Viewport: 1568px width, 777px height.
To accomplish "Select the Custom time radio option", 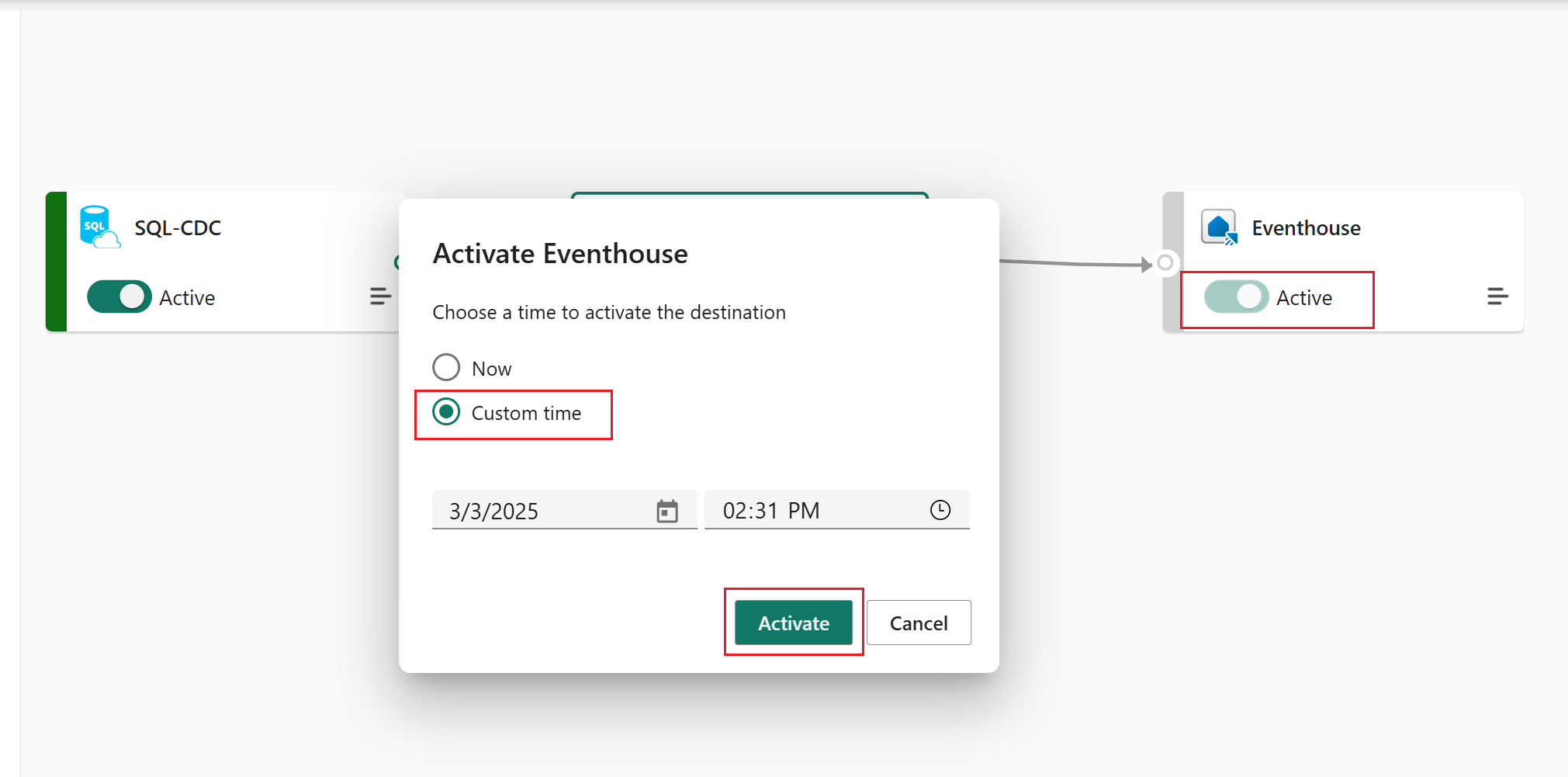I will pos(446,412).
